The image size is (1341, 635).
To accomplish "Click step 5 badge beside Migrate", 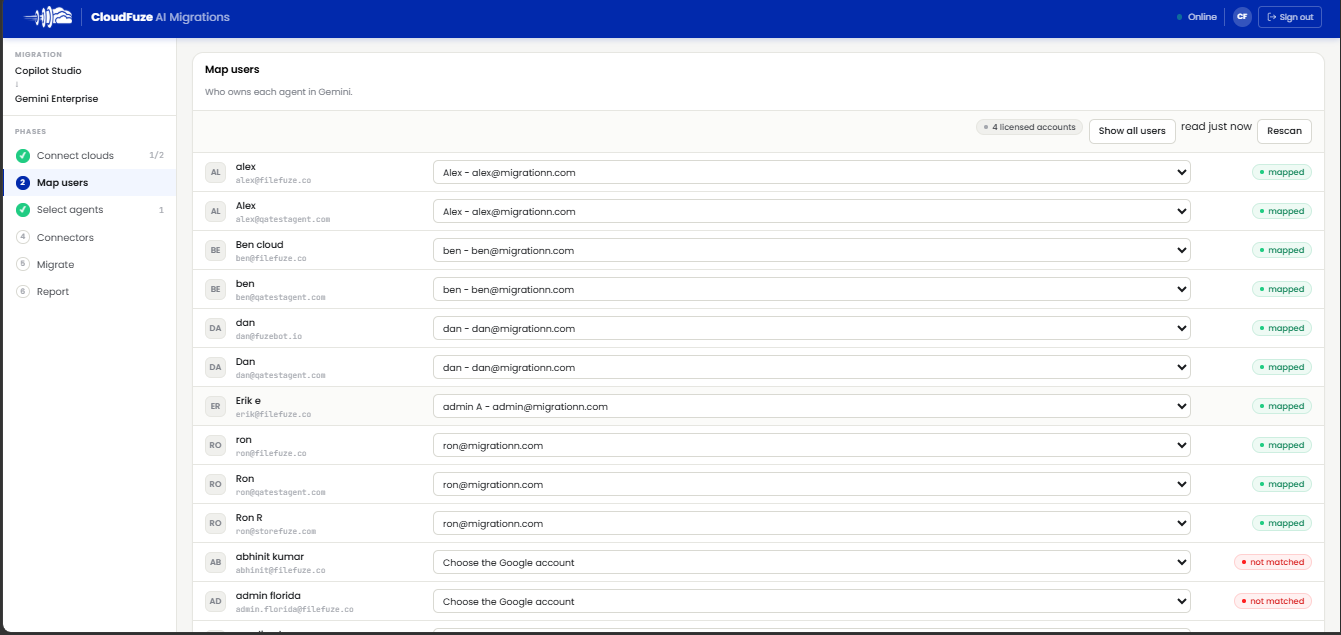I will (x=23, y=265).
